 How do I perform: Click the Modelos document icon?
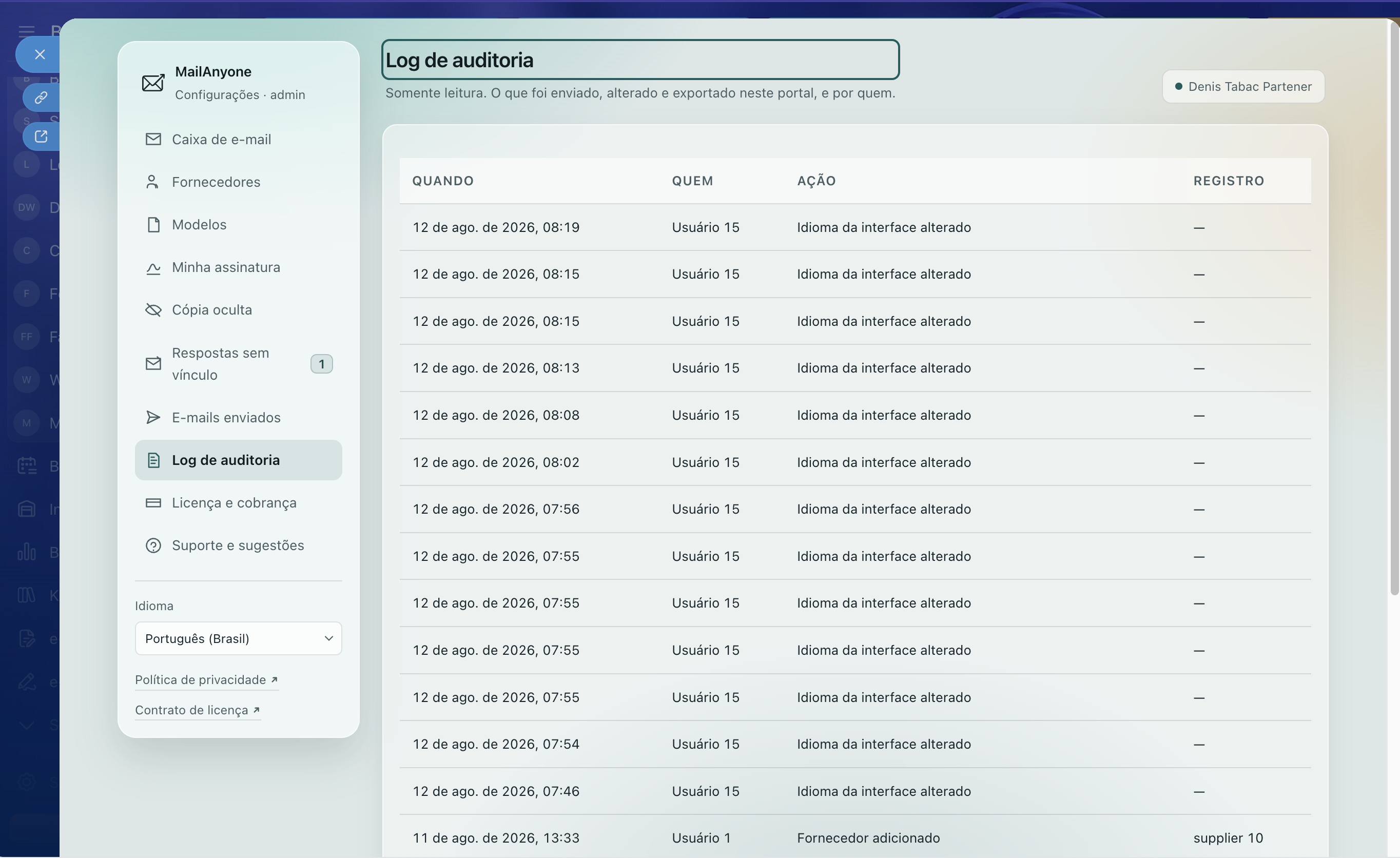click(x=153, y=224)
